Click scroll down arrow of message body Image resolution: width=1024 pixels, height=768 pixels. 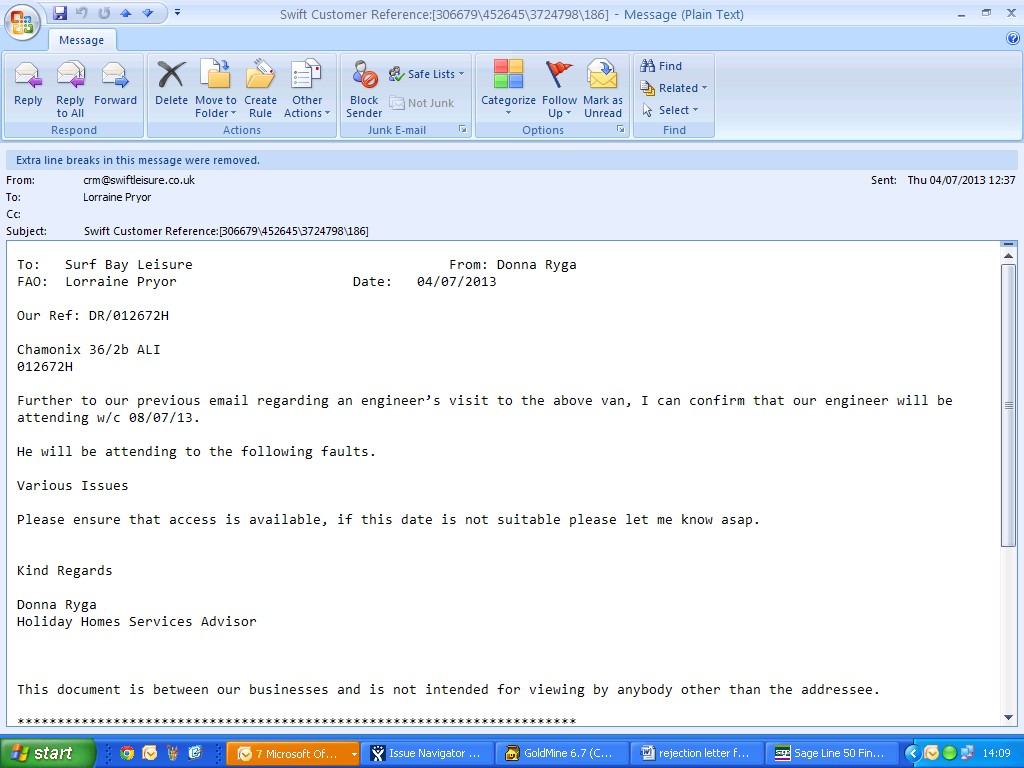1008,718
